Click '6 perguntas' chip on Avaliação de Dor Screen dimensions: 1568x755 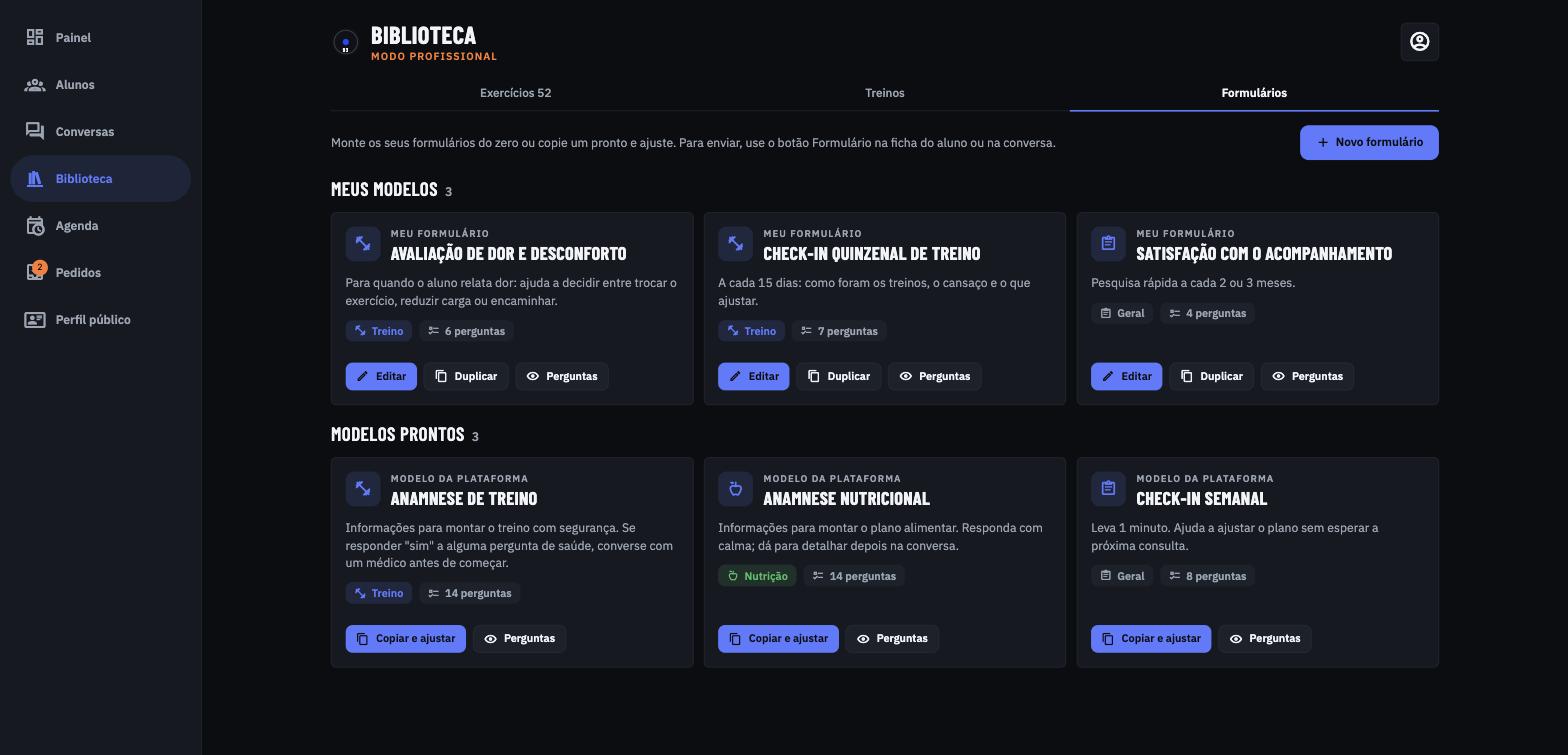(x=466, y=331)
